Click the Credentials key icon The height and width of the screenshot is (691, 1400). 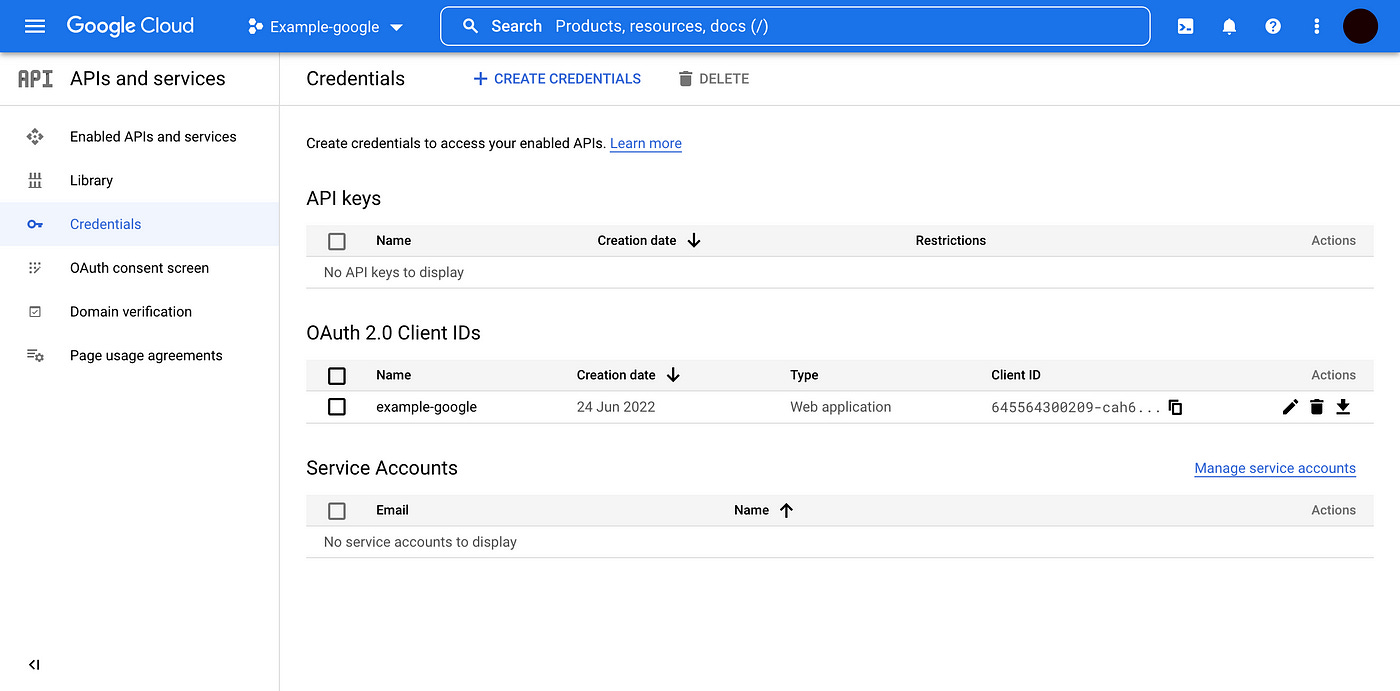(35, 224)
